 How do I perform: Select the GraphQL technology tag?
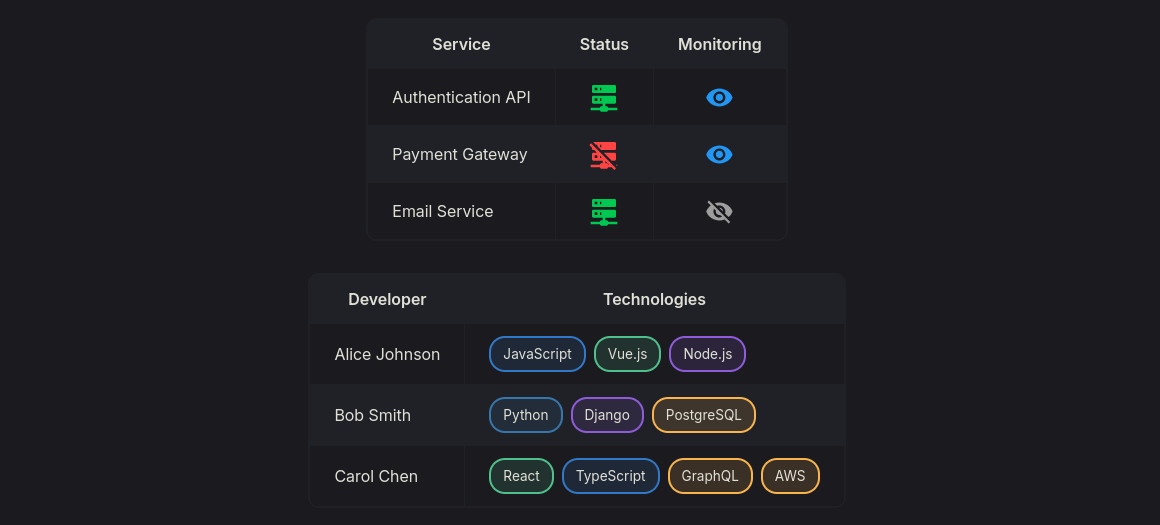[x=710, y=476]
